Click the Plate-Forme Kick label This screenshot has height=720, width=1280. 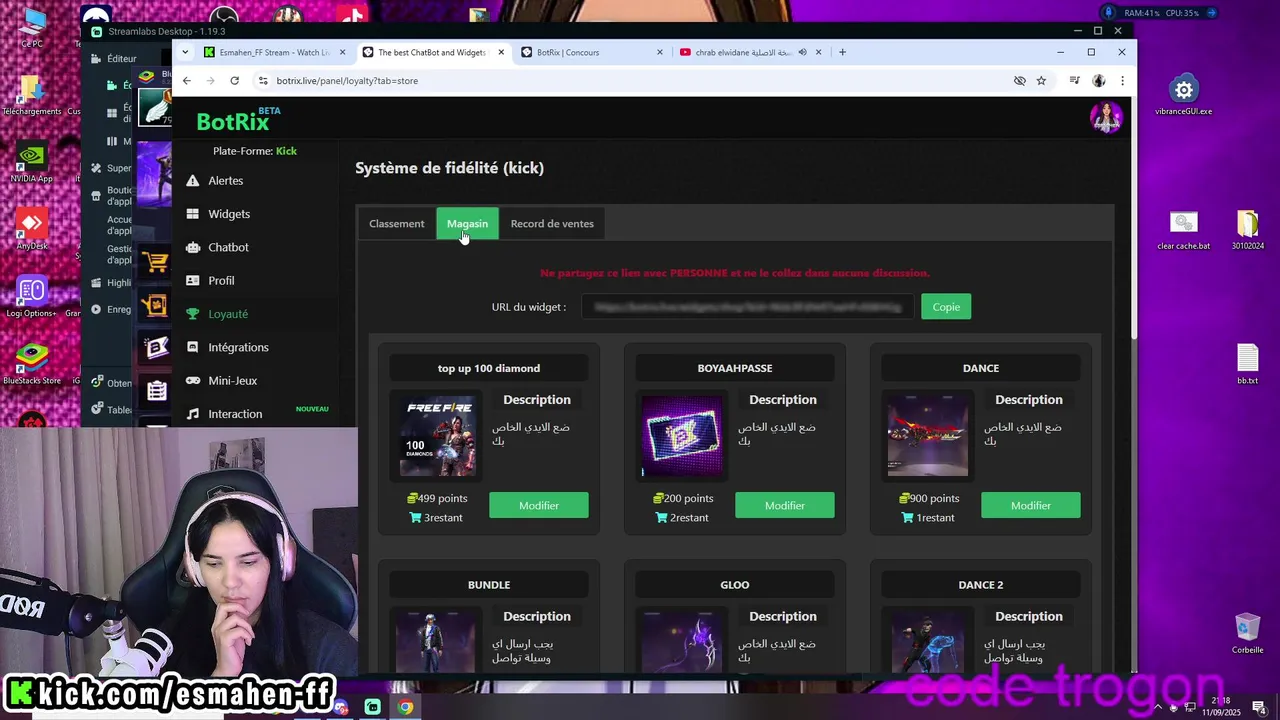(255, 151)
